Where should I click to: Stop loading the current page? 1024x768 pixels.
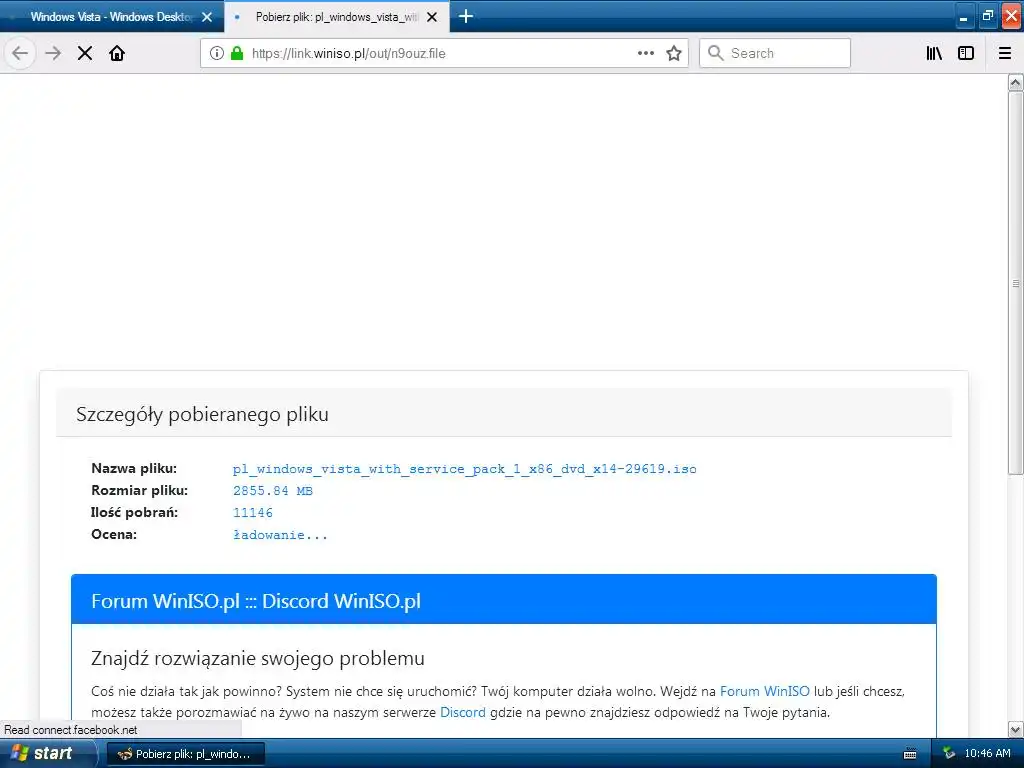click(85, 54)
